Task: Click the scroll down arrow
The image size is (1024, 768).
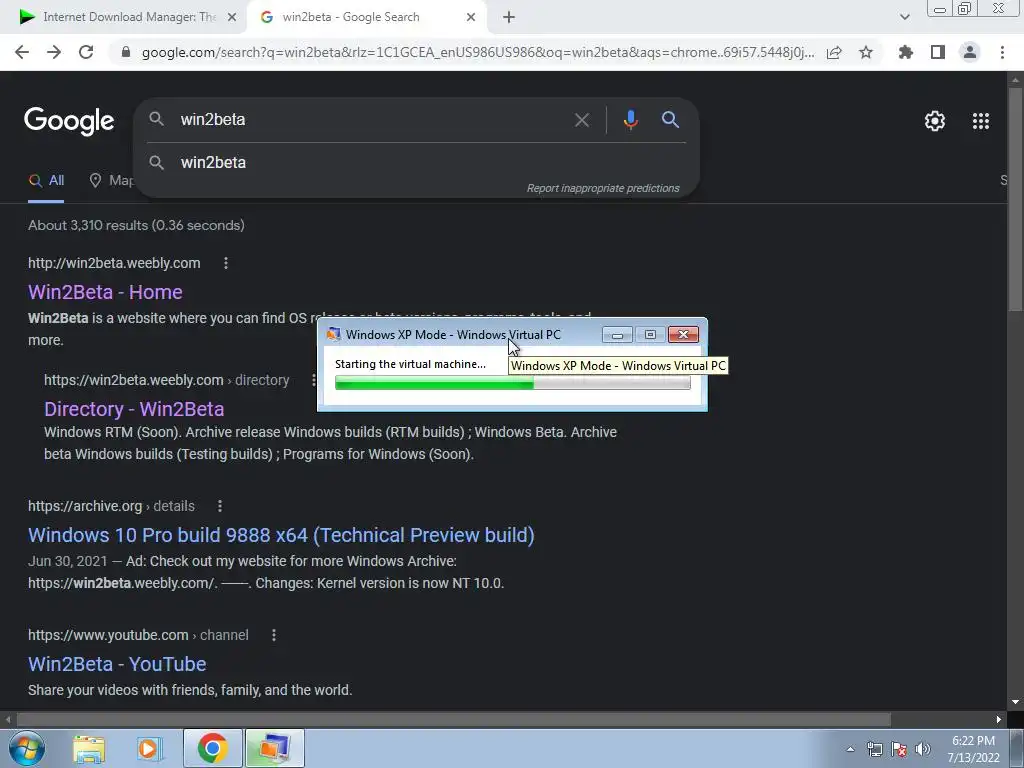Action: pos(1016,702)
